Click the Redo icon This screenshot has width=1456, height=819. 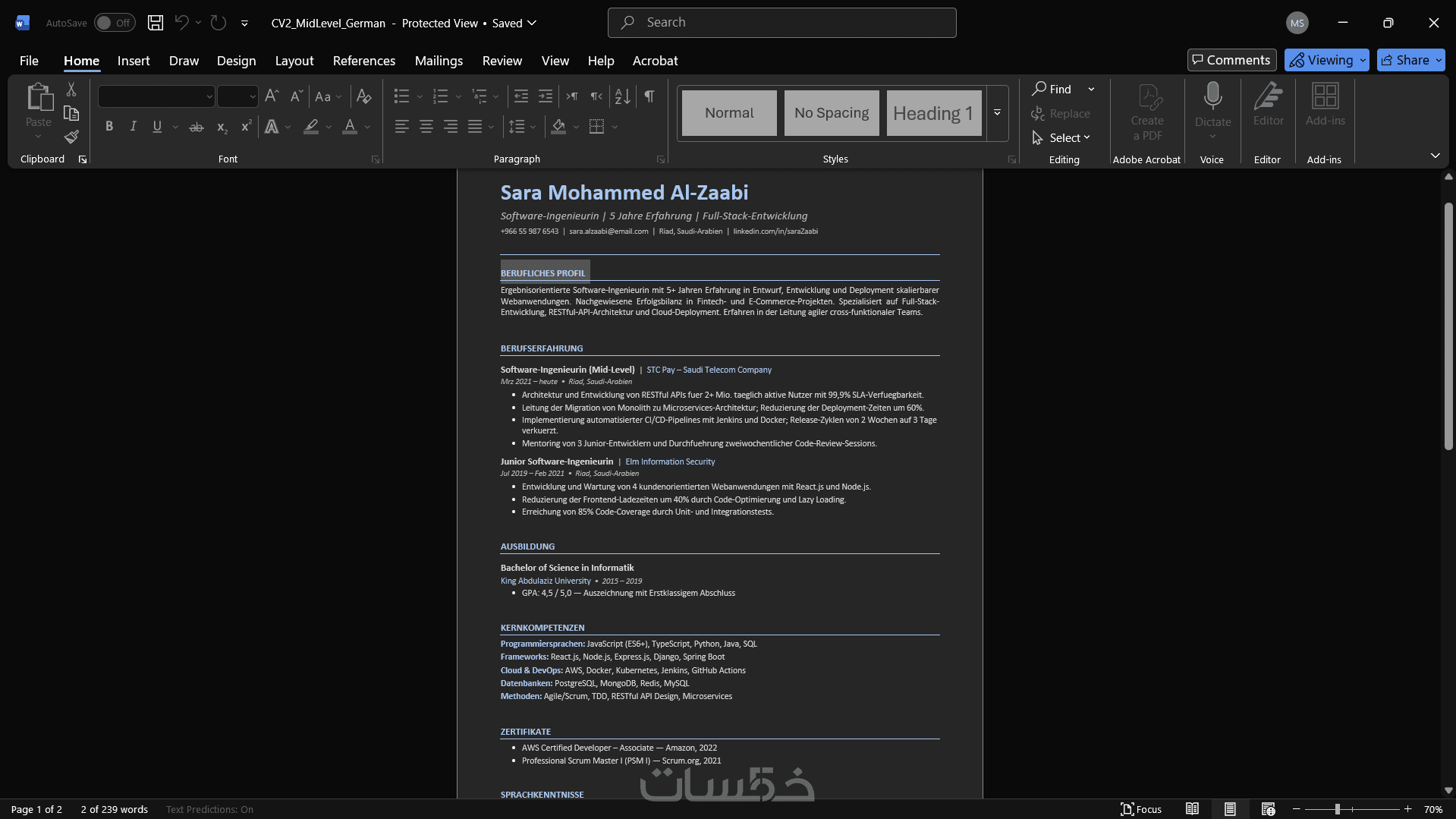[x=219, y=23]
